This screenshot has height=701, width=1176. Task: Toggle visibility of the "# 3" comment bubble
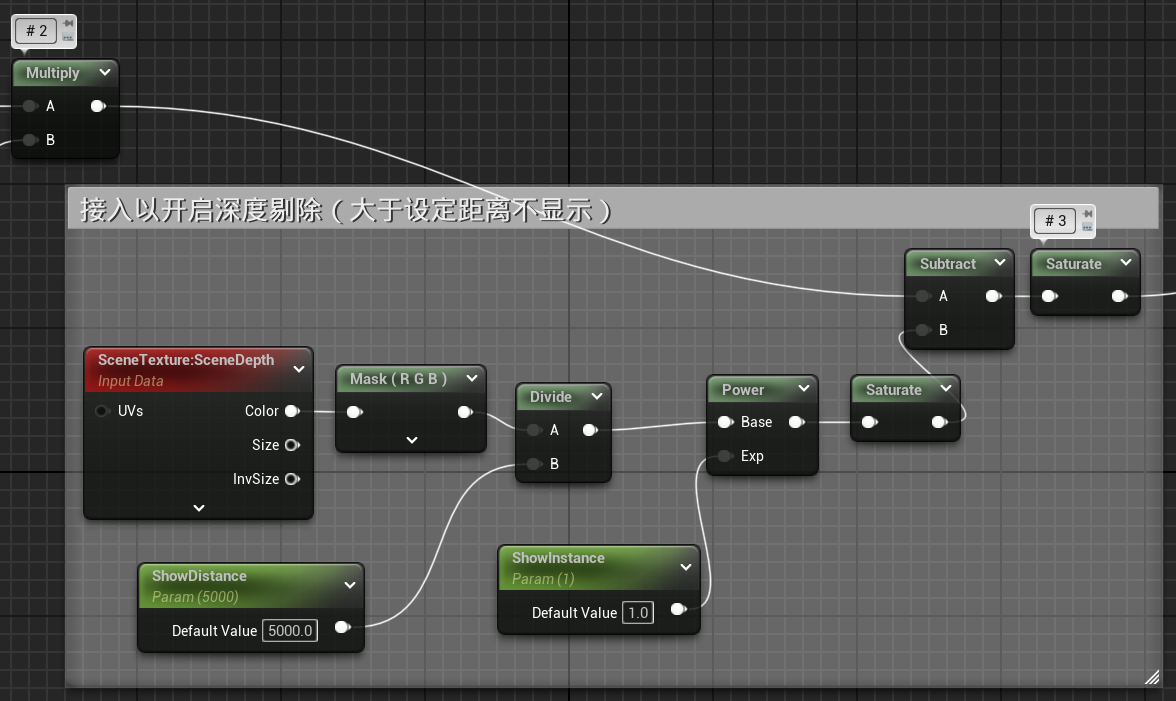[x=1088, y=227]
